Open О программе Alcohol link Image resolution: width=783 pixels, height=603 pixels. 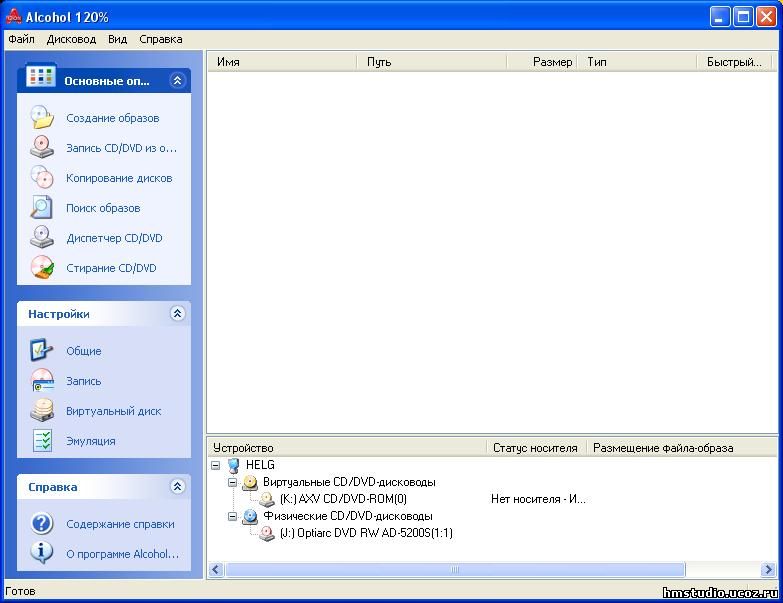[122, 554]
